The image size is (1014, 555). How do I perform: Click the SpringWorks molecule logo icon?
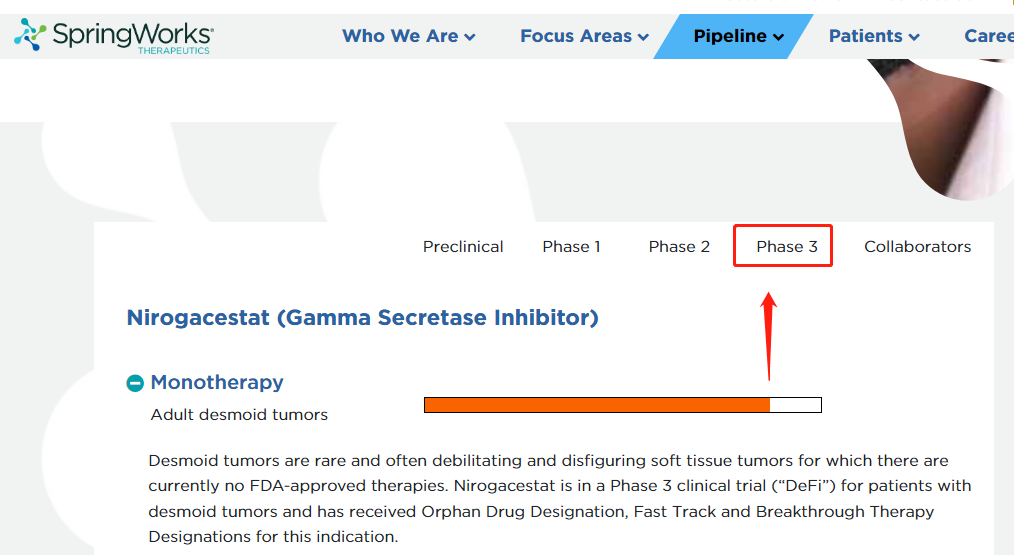pos(30,34)
